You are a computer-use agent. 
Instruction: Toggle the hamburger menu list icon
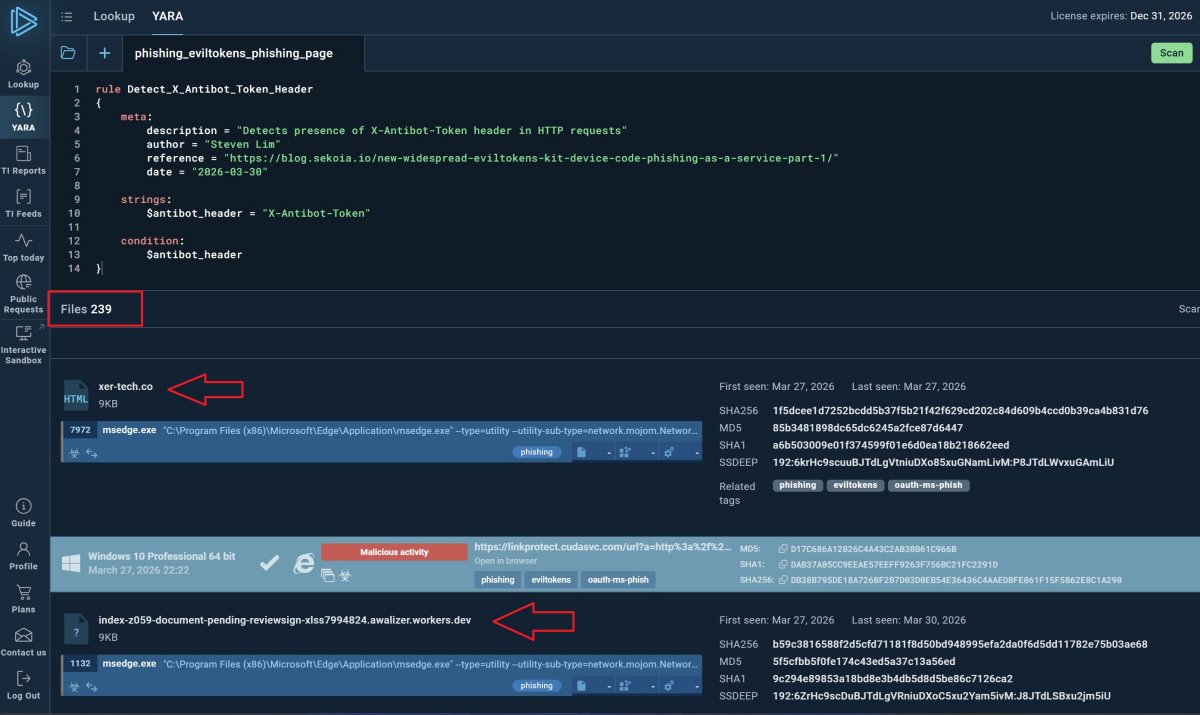click(x=67, y=17)
